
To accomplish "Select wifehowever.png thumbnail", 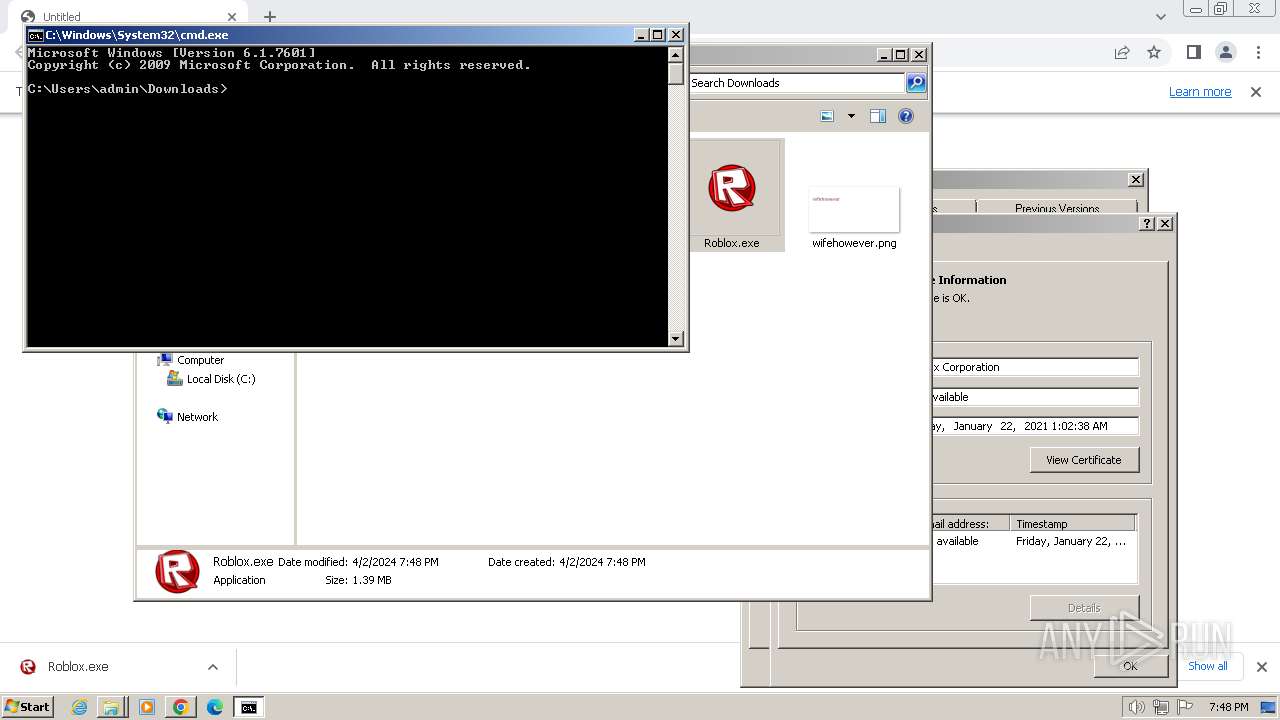I will tap(854, 209).
